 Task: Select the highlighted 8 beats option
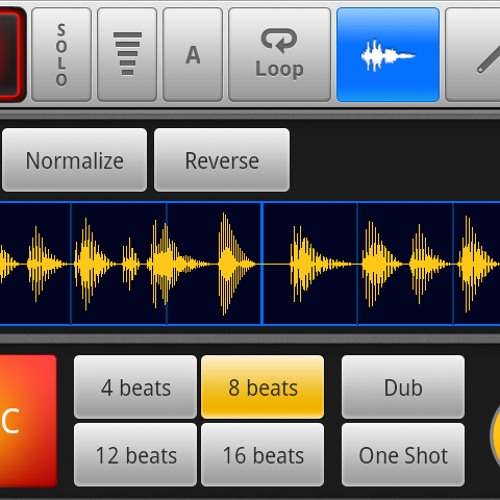pyautogui.click(x=263, y=387)
